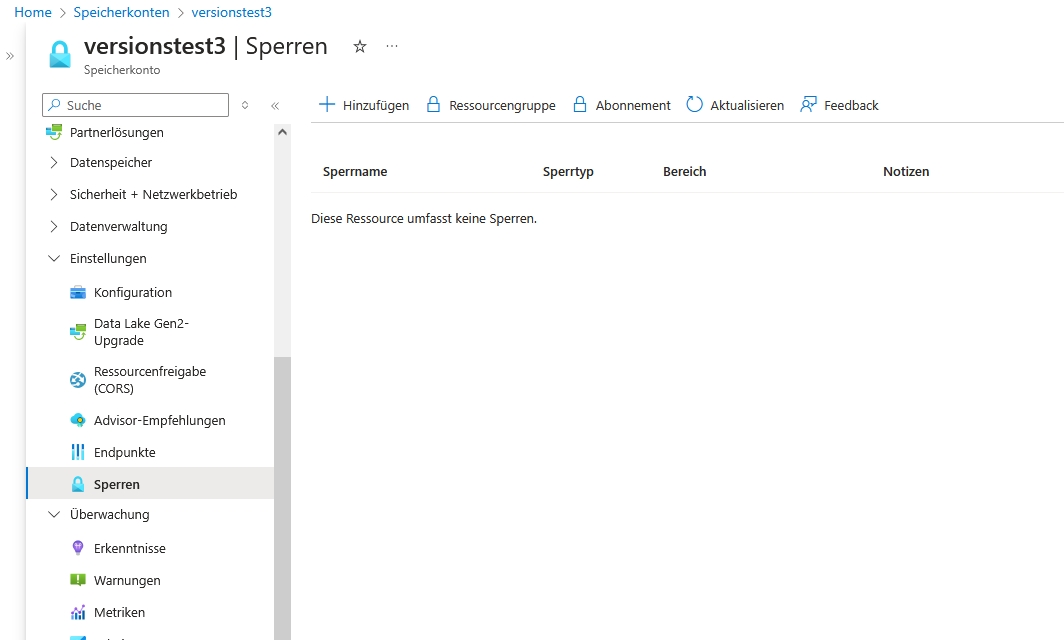
Task: Click the Erkenntnisse lightbulb icon
Action: [x=78, y=549]
